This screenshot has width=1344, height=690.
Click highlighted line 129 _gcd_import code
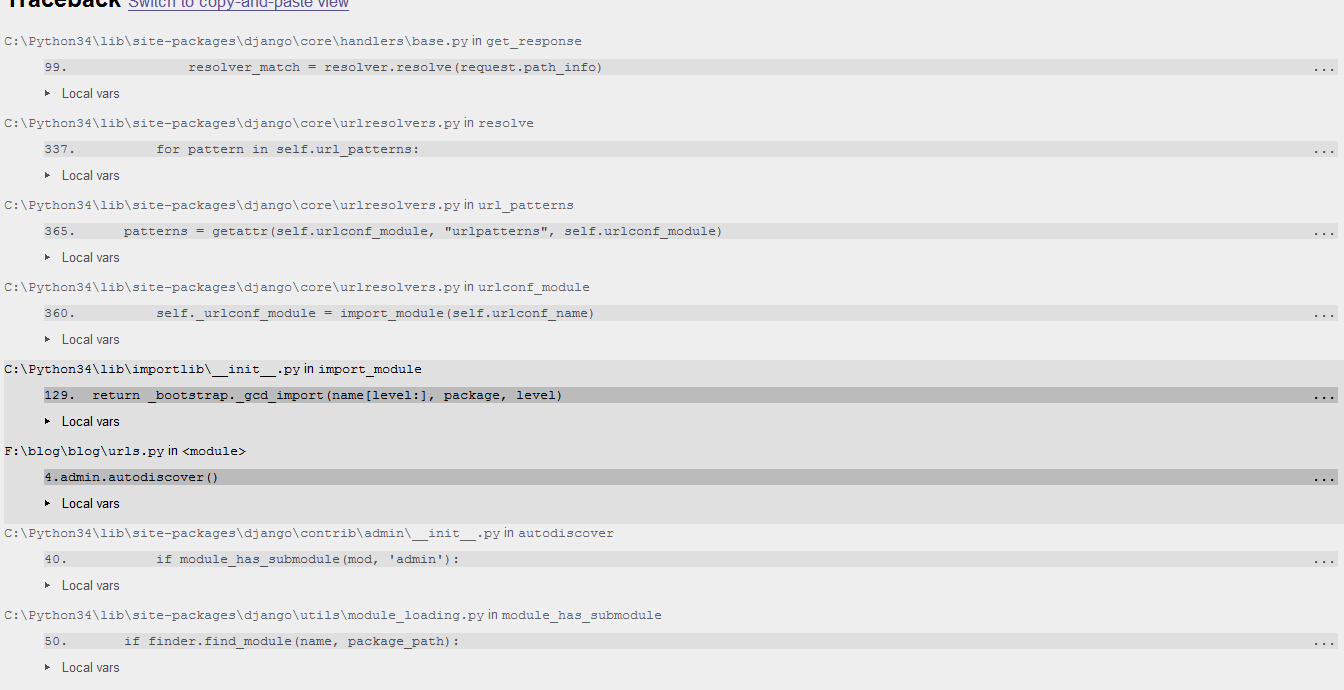pos(327,395)
